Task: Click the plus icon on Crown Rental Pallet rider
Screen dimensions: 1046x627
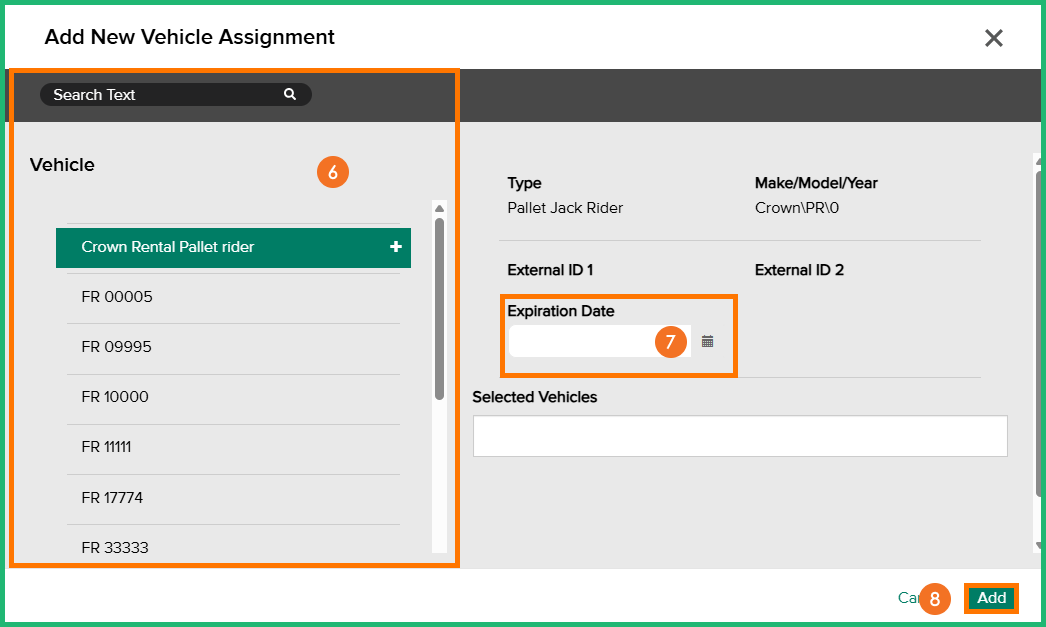Action: point(396,247)
